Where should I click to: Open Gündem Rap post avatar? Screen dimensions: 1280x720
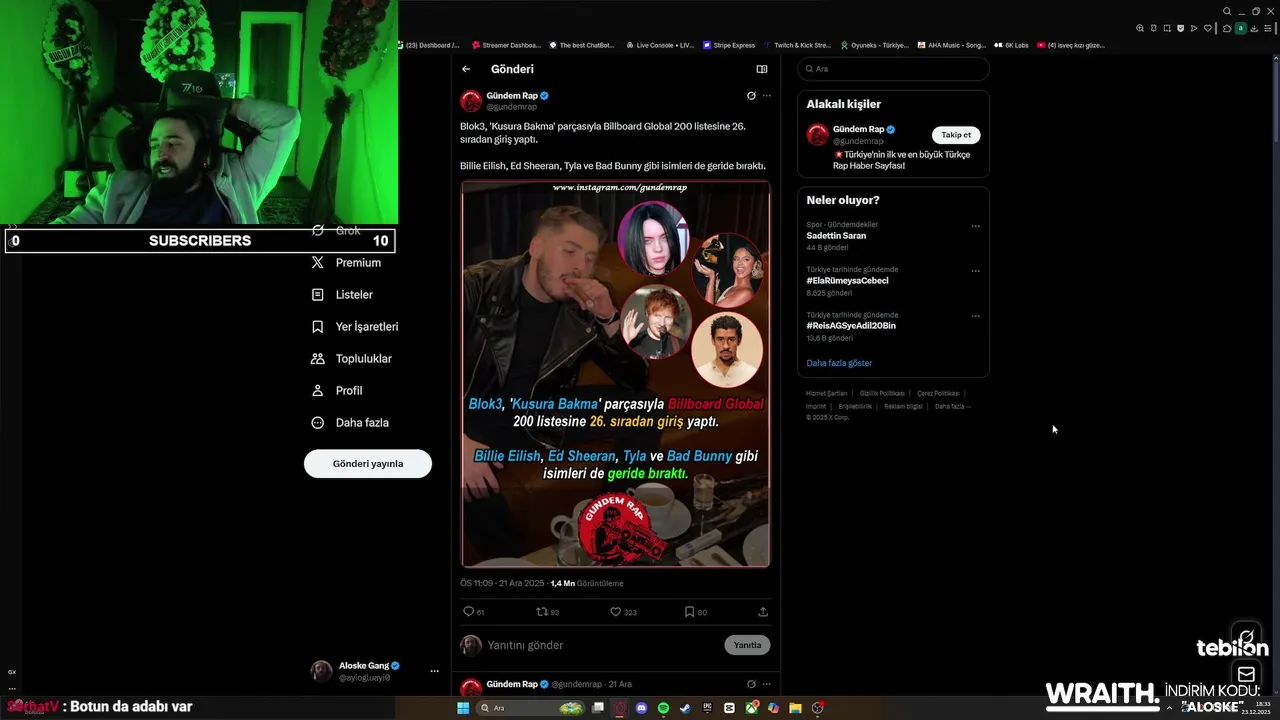471,101
